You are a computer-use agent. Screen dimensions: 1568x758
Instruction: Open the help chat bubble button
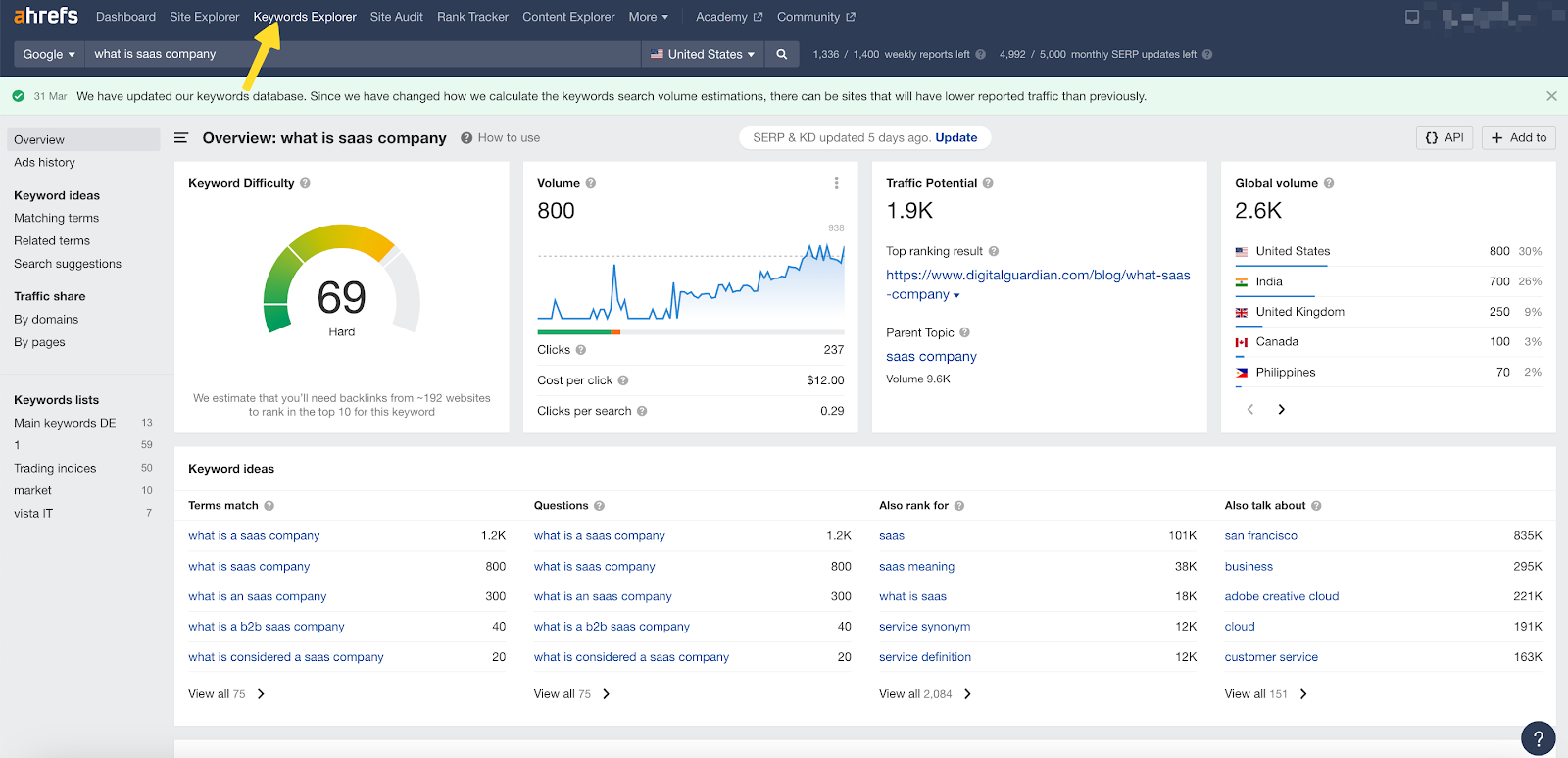[1539, 738]
